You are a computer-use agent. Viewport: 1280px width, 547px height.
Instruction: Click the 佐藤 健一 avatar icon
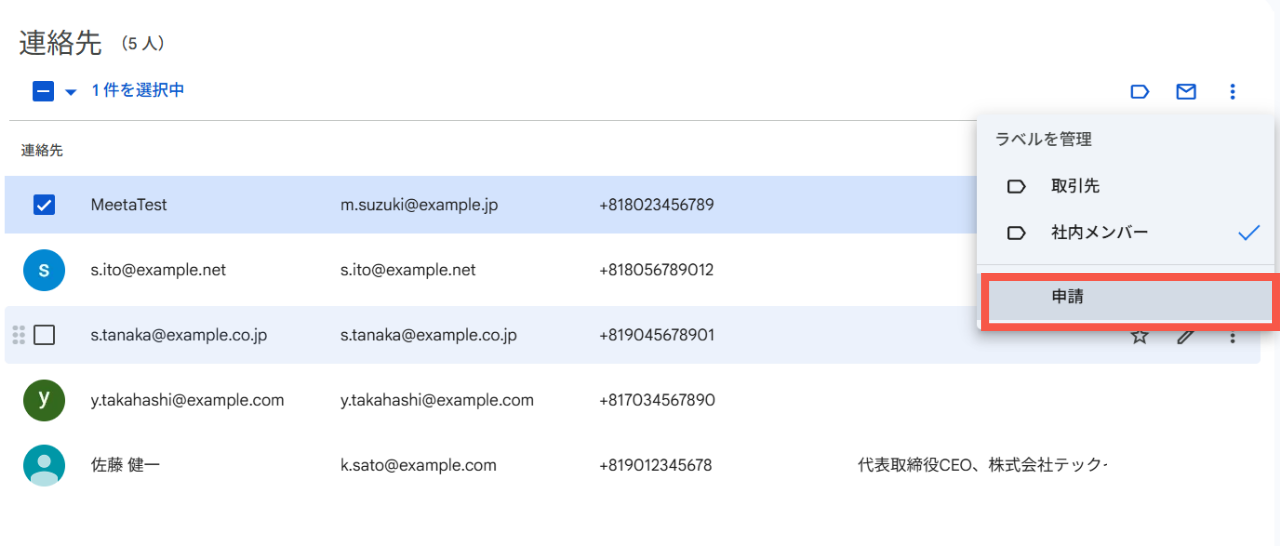click(x=44, y=465)
